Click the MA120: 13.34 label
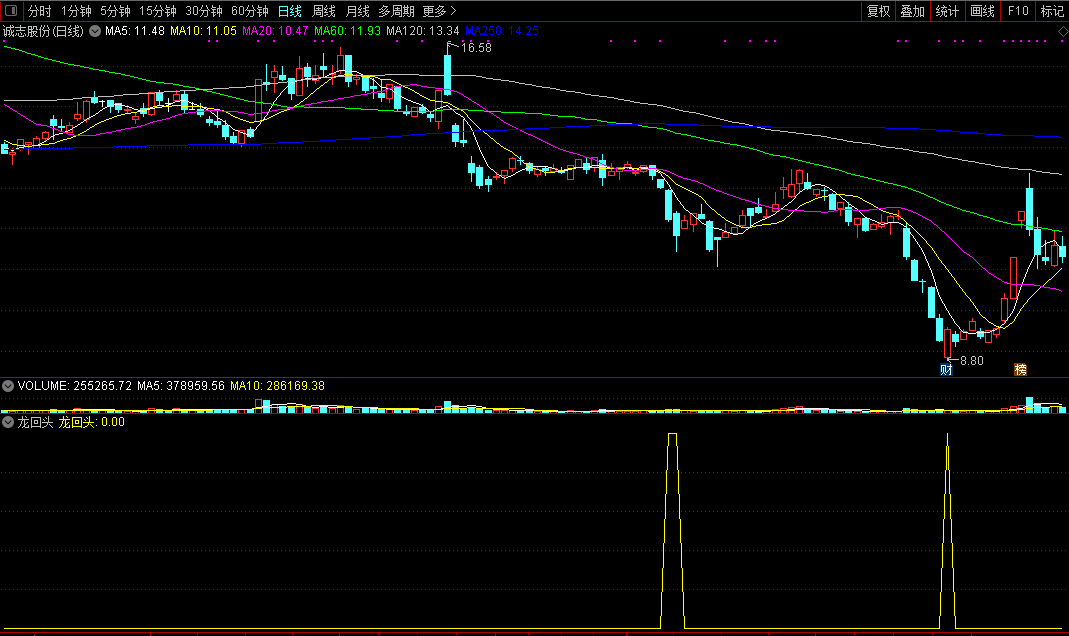Viewport: 1069px width, 636px height. click(423, 31)
